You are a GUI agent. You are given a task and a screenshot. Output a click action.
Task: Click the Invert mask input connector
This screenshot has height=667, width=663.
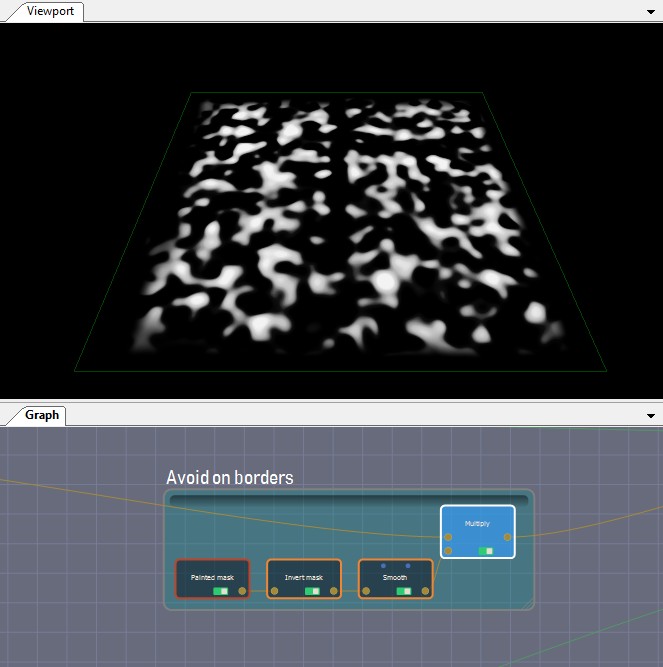tap(274, 591)
